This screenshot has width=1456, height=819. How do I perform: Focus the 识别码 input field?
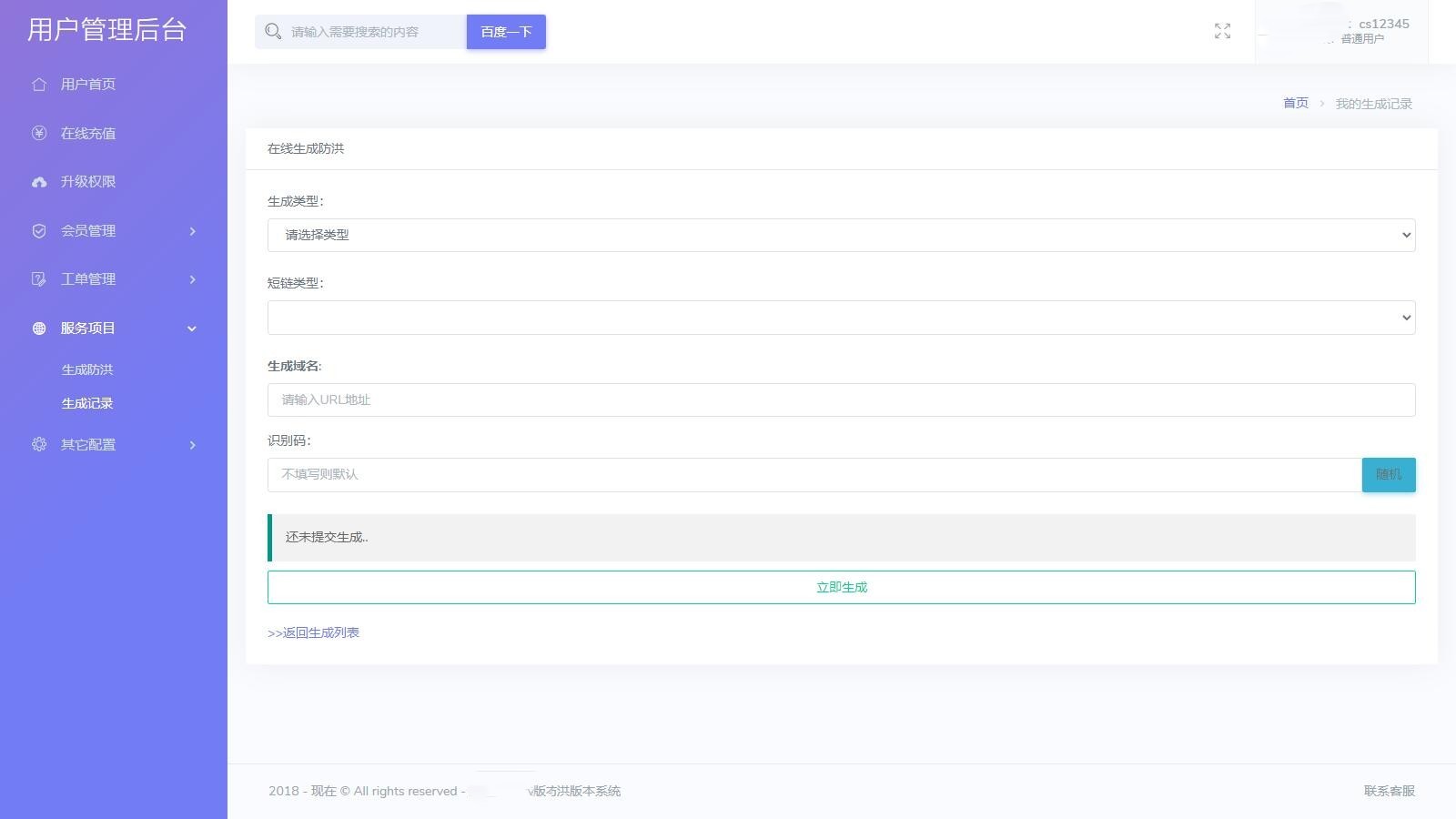[x=814, y=474]
